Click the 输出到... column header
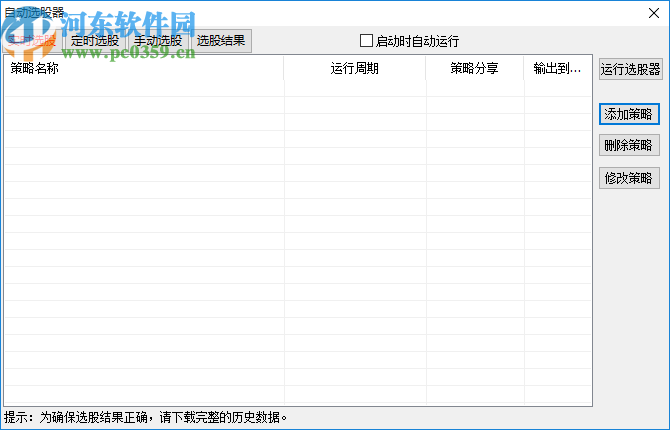This screenshot has height=430, width=670. (558, 68)
